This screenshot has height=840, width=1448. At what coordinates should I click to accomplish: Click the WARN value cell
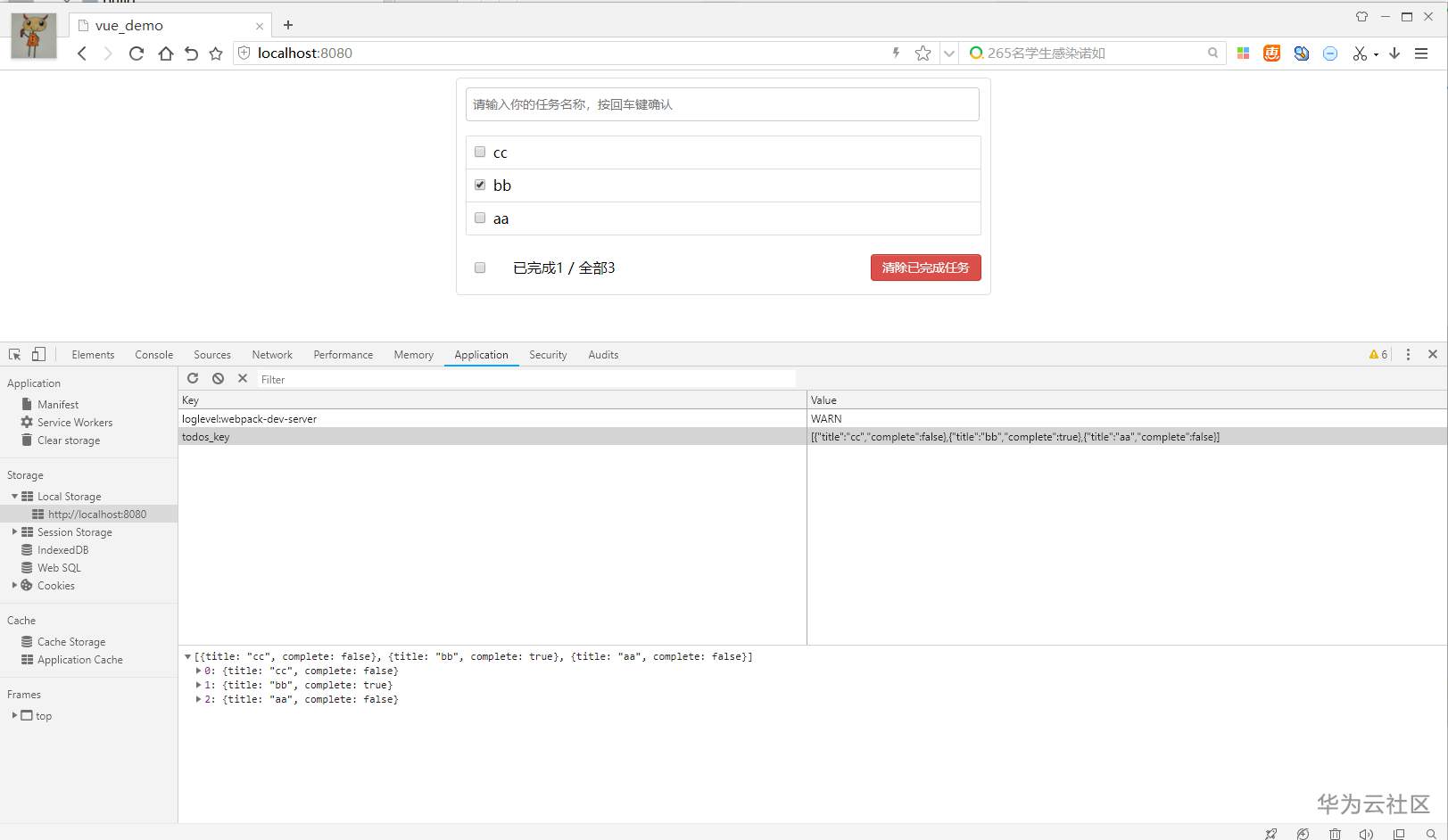coord(1127,418)
